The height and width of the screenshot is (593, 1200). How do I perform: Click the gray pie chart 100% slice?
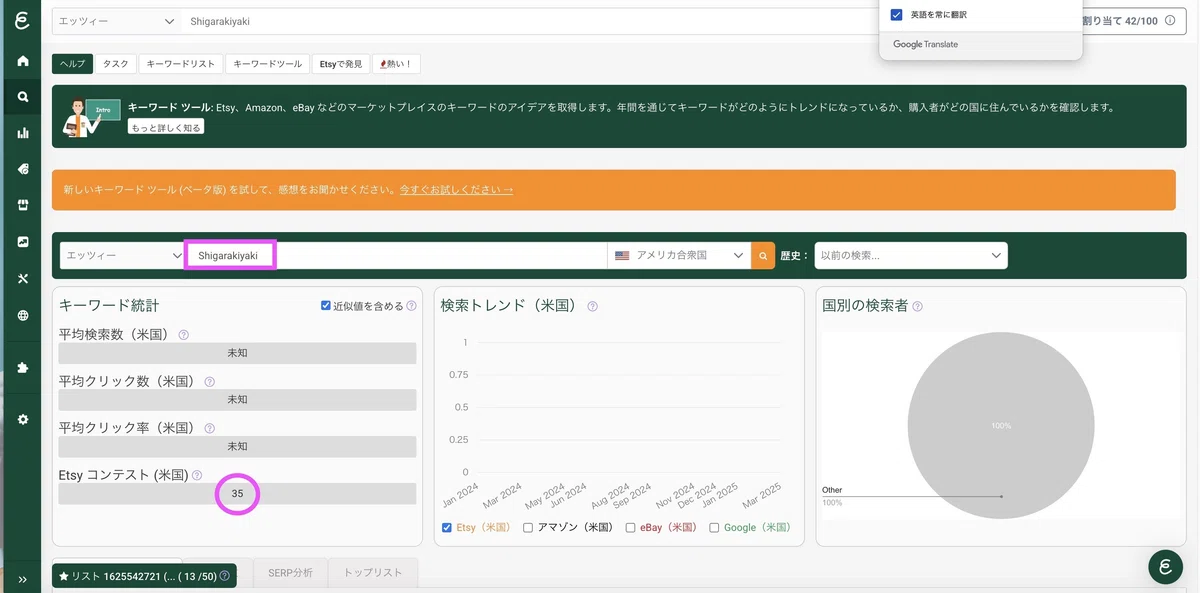tap(1001, 426)
